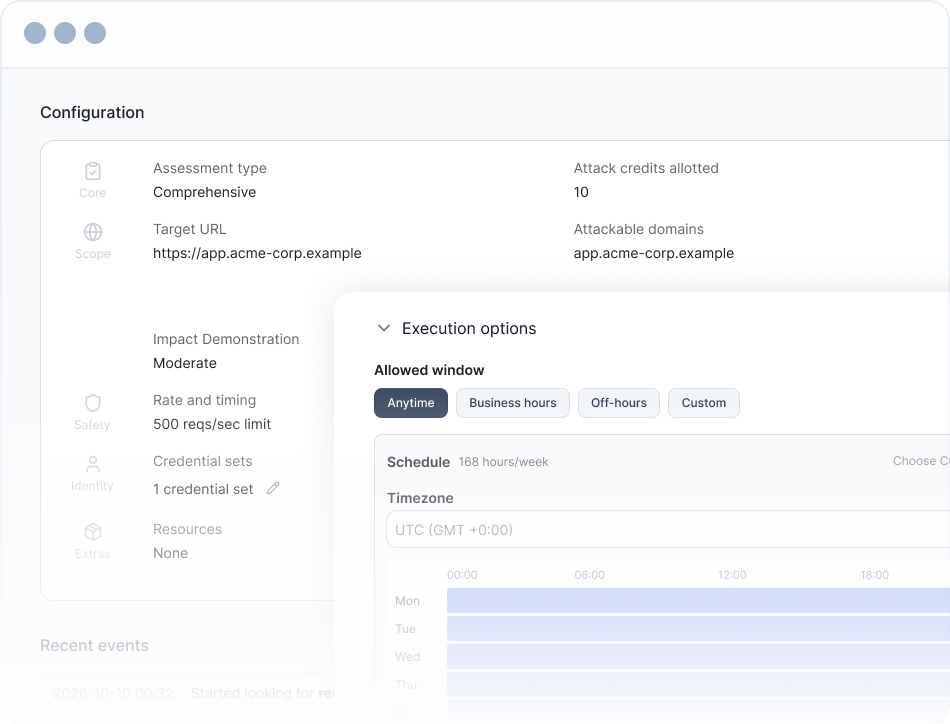Select the Anytime allowed window
The height and width of the screenshot is (724, 950).
[x=411, y=403]
